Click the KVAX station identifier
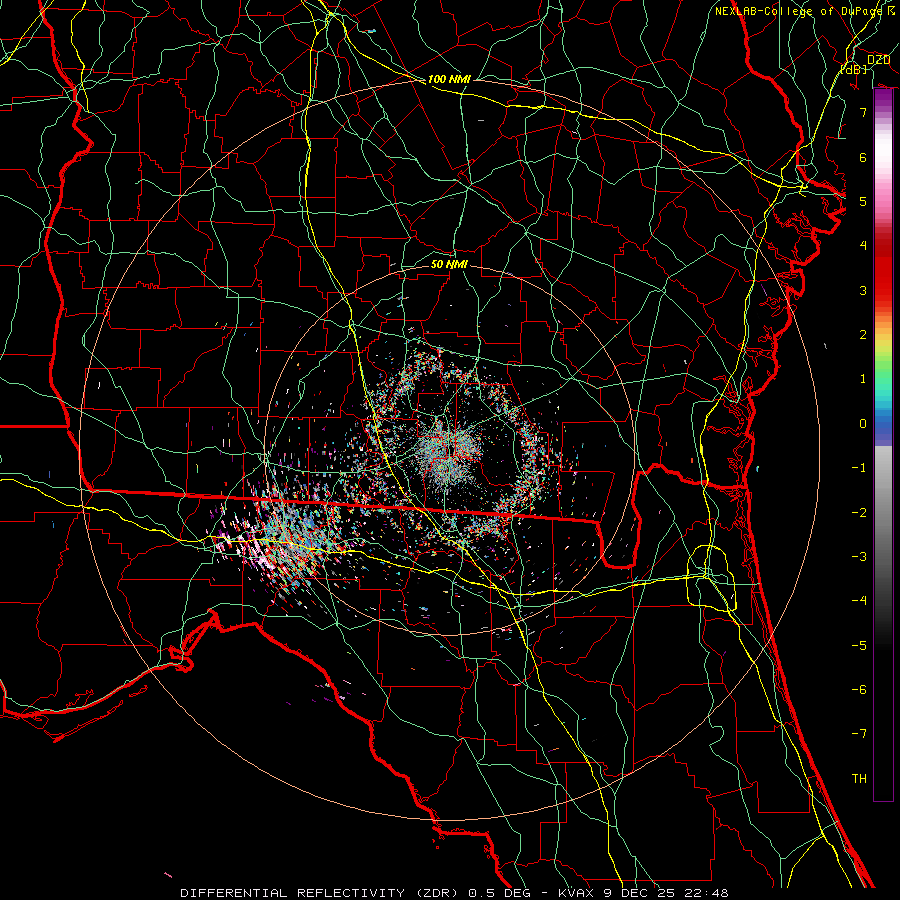 (x=574, y=893)
